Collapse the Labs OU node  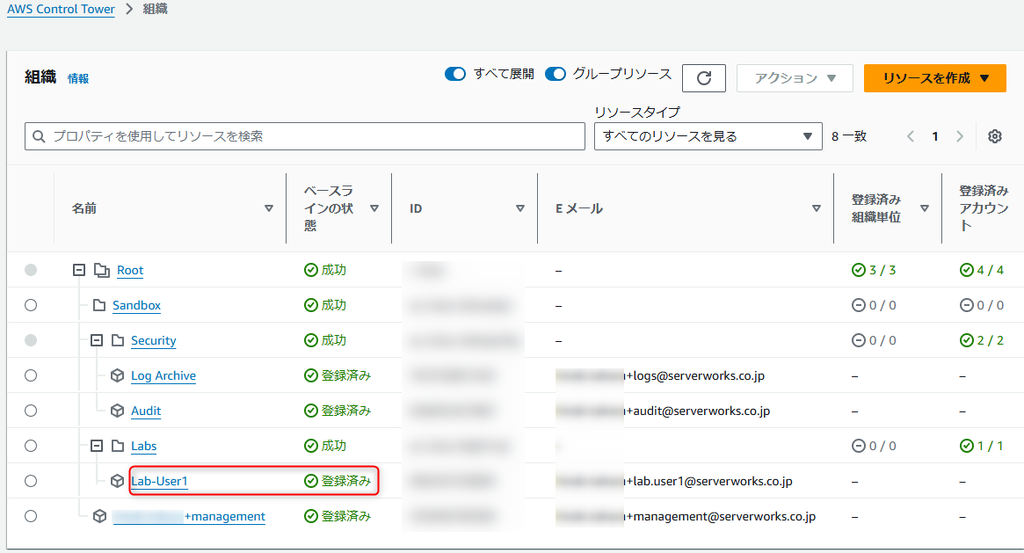pos(97,446)
